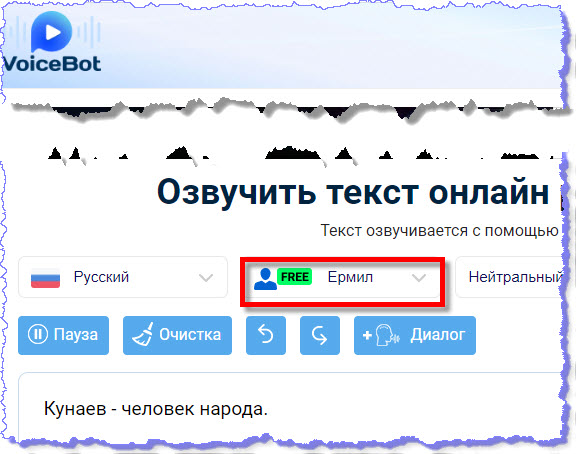Click the Диалог button

[415, 335]
